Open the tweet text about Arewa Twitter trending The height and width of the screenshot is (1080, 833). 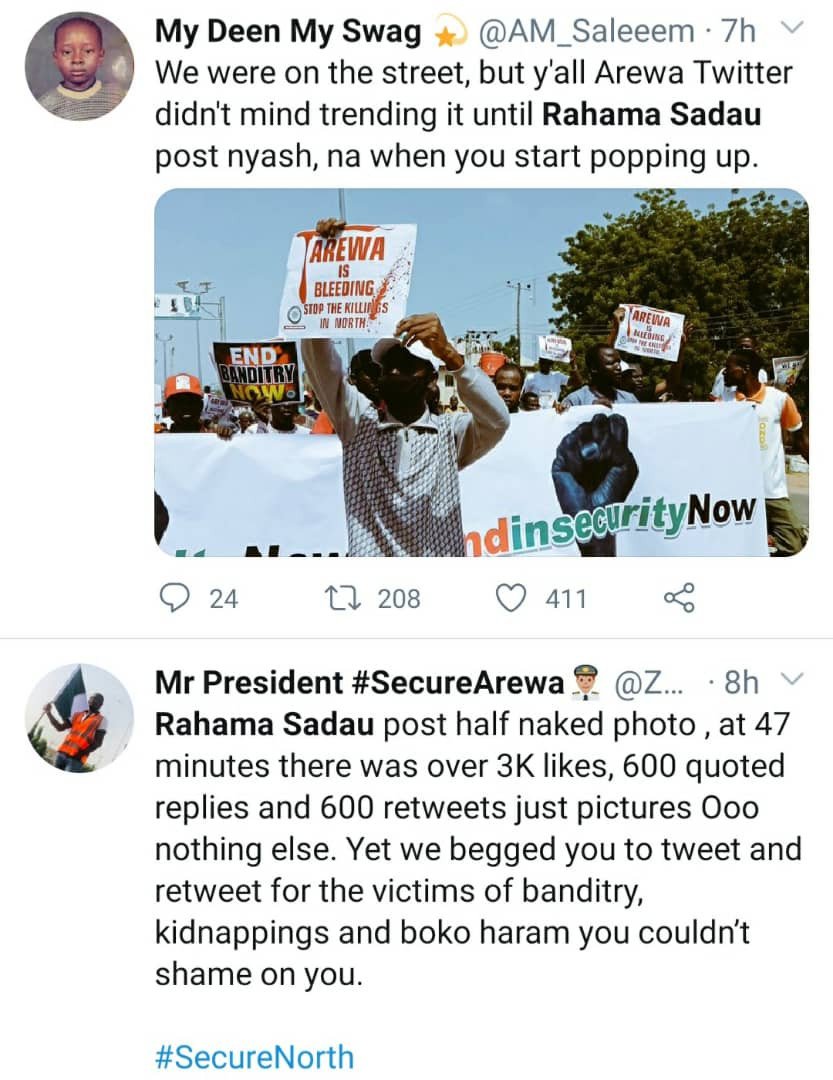tap(473, 114)
